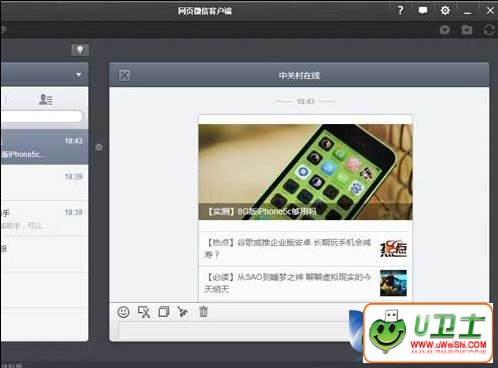
Task: Click the broom clear-chat icon
Action: click(x=183, y=312)
